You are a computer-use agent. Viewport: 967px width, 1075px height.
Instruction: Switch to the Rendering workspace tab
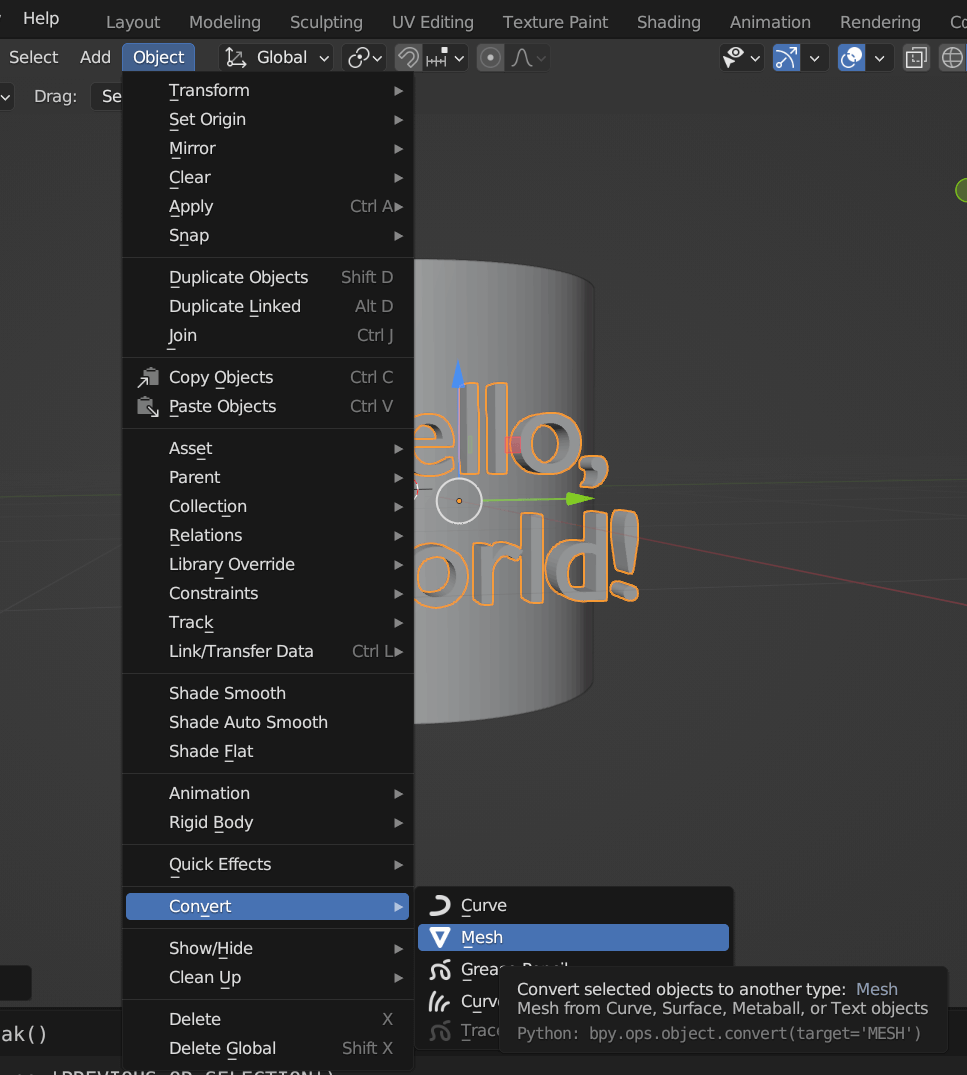(881, 23)
